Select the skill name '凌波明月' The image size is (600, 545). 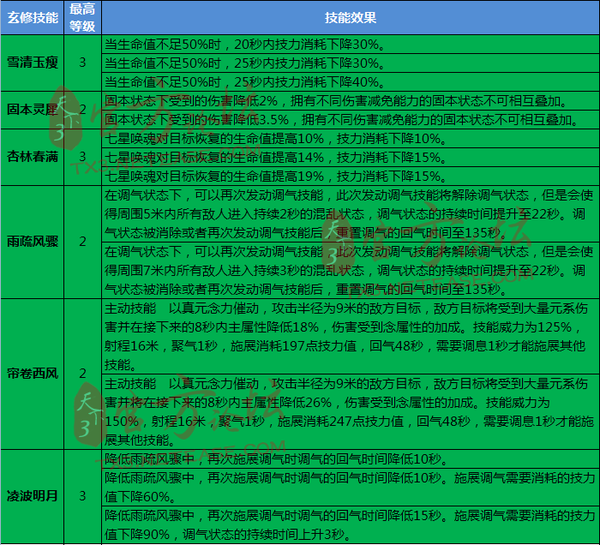pyautogui.click(x=32, y=496)
